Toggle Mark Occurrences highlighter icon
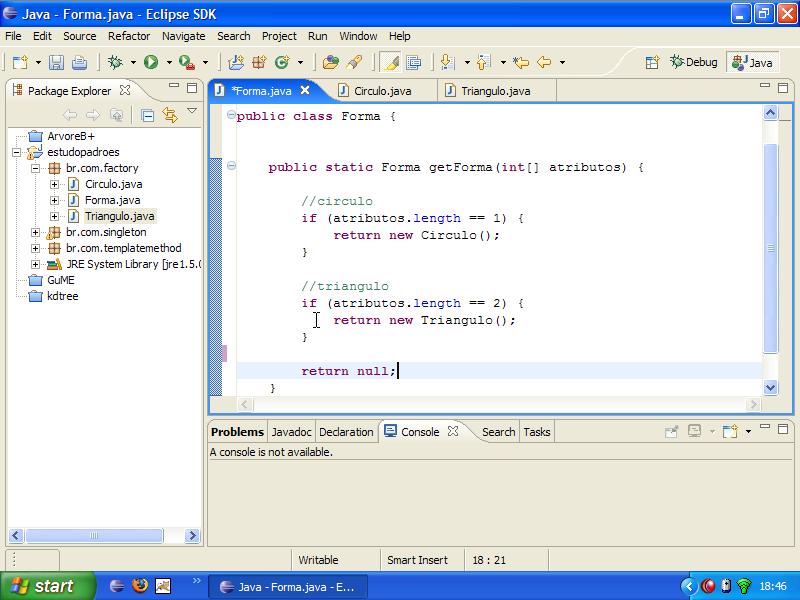The height and width of the screenshot is (600, 800). pos(391,62)
